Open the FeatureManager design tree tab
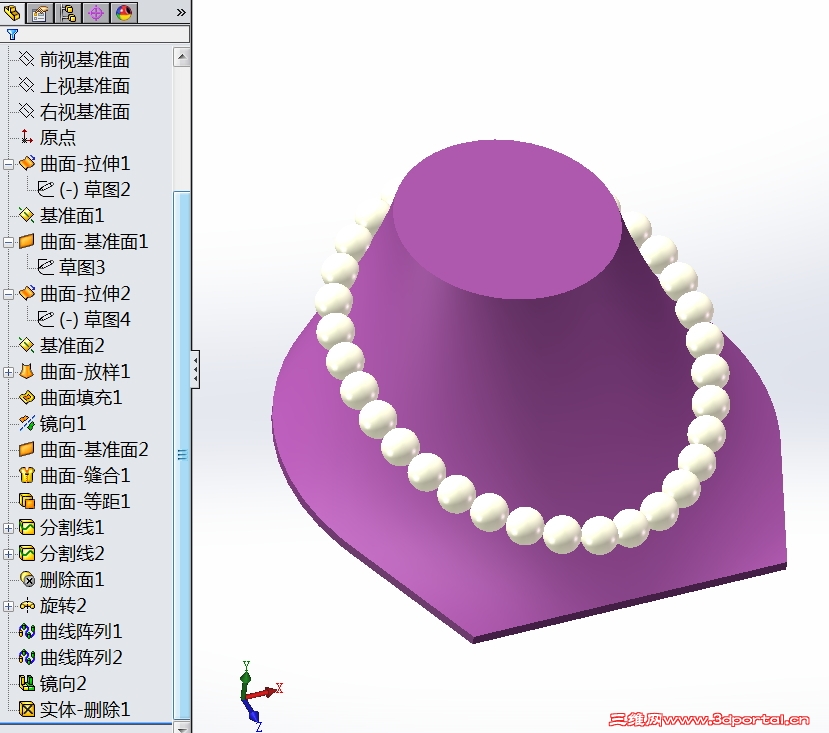829x733 pixels. [x=12, y=12]
